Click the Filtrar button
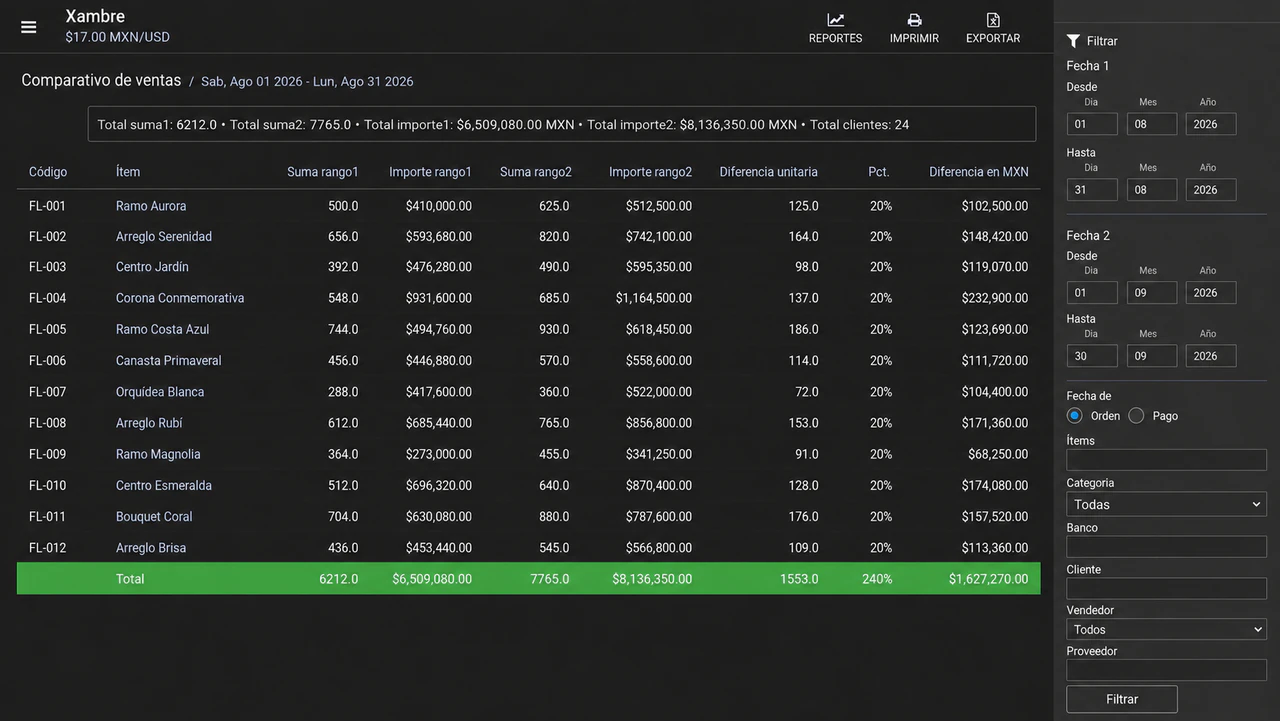 [x=1122, y=699]
